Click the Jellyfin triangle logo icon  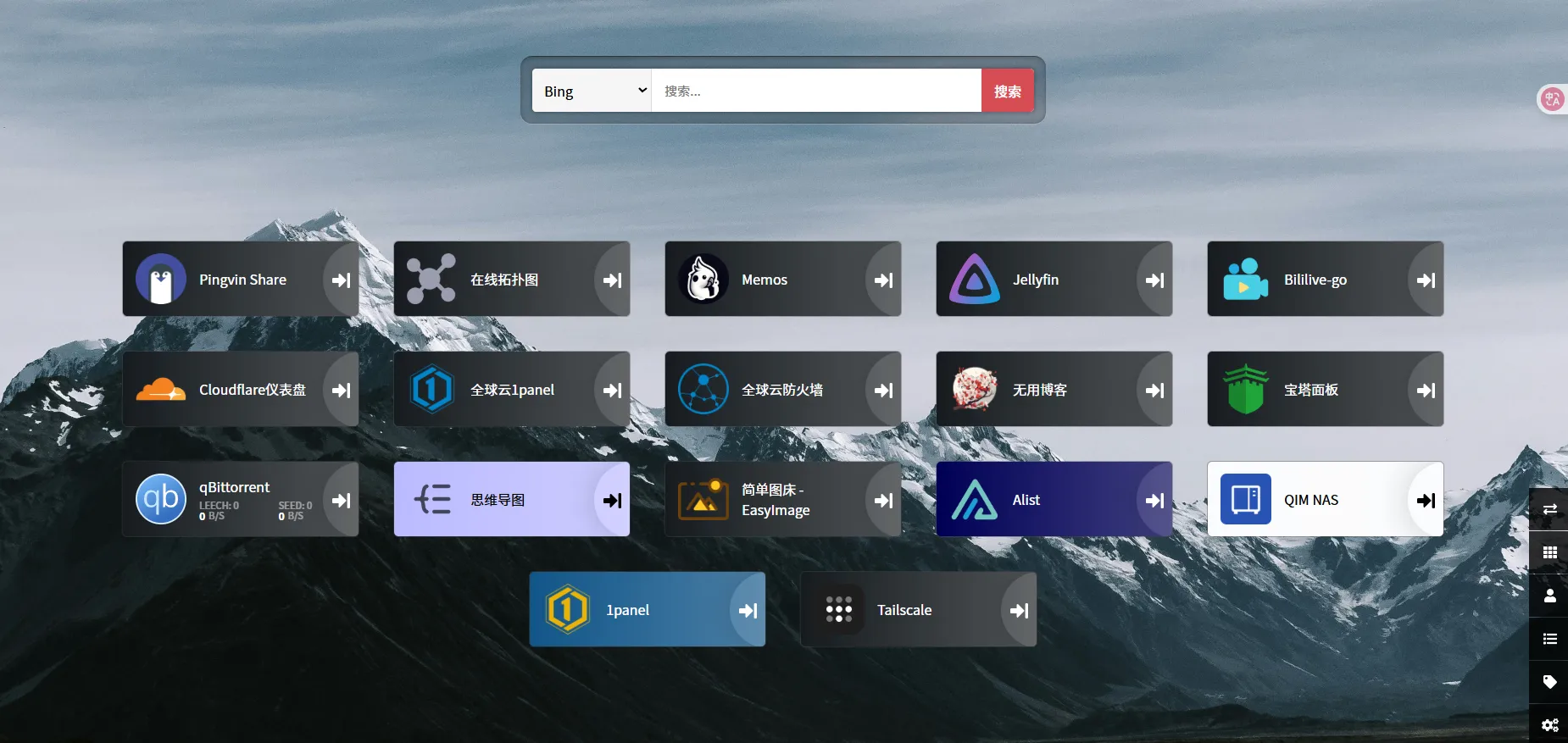975,279
